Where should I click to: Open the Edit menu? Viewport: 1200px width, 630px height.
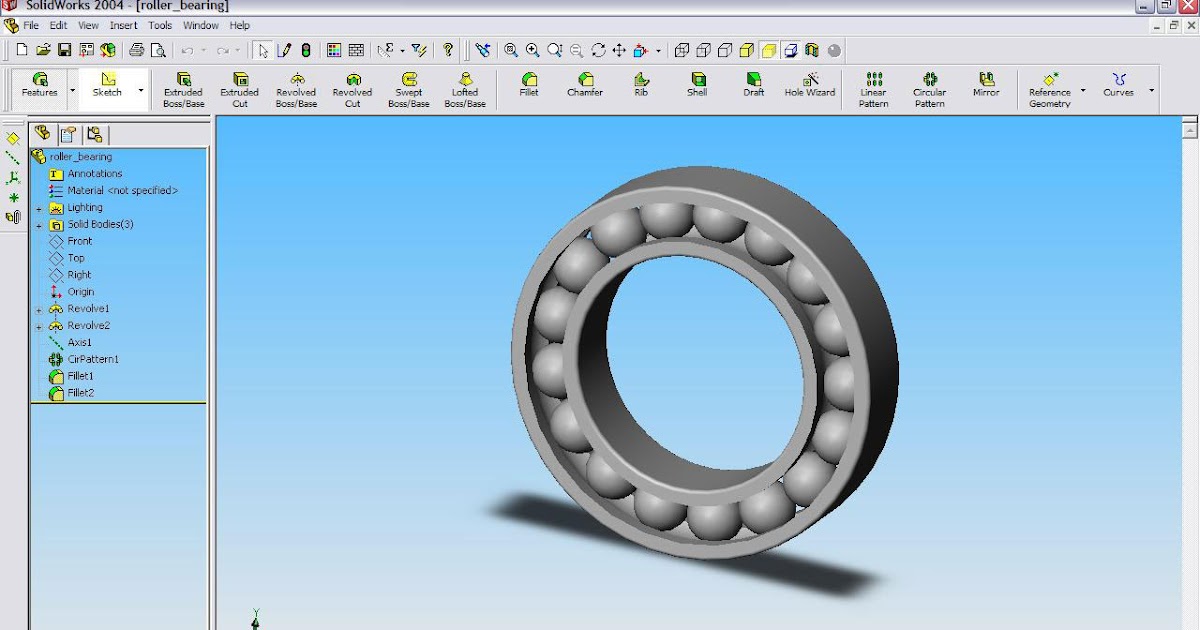coord(59,25)
